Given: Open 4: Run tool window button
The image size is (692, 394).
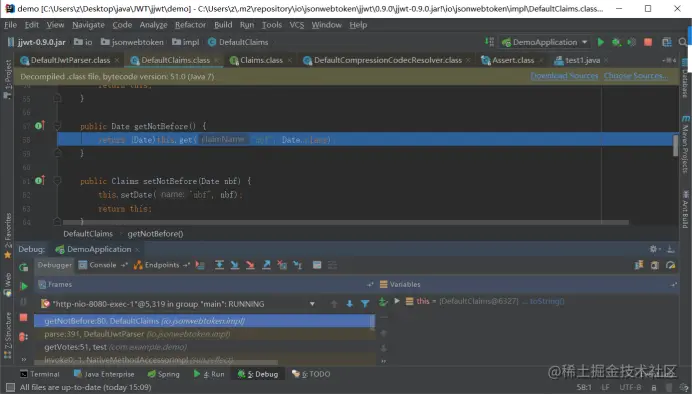Looking at the screenshot, I should click(x=209, y=374).
